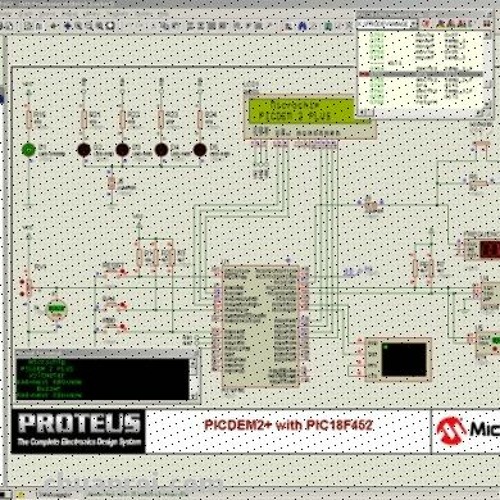Viewport: 500px width, 500px height.
Task: Click the black-screen instrument right of the PIC
Action: (x=398, y=360)
